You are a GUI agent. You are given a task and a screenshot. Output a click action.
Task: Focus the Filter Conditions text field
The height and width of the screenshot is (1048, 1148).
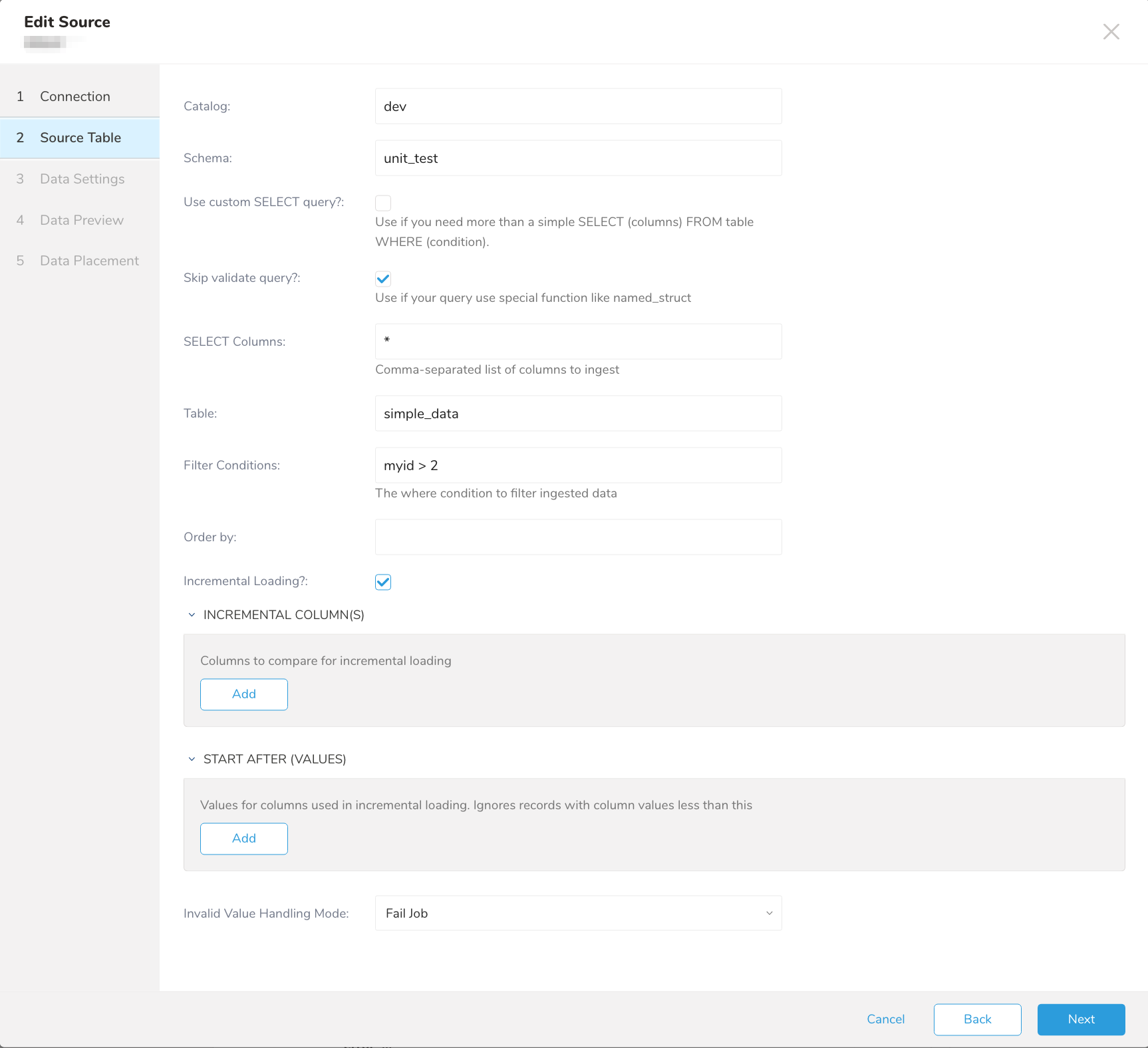click(x=578, y=465)
